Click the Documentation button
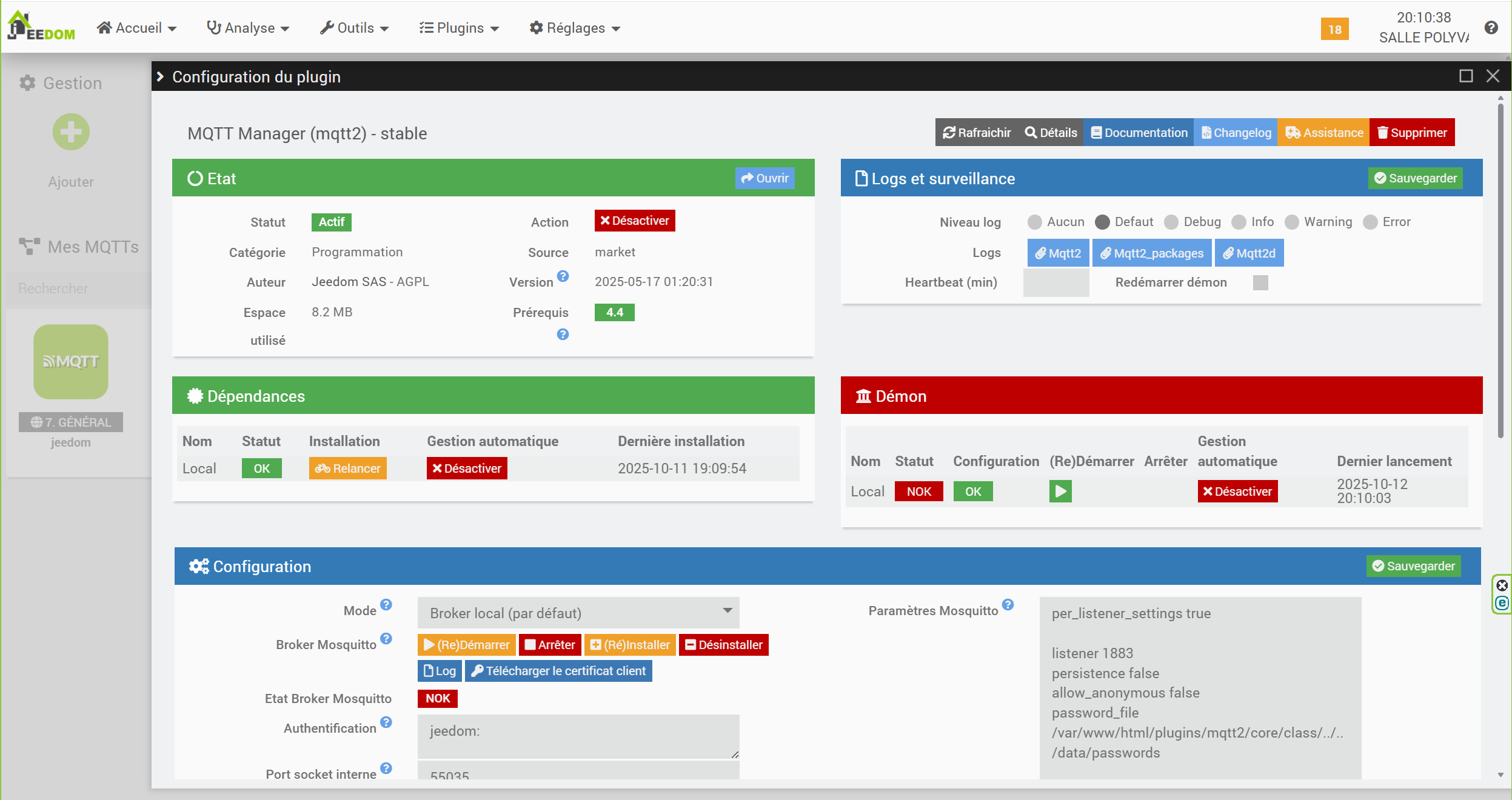 pos(1139,133)
